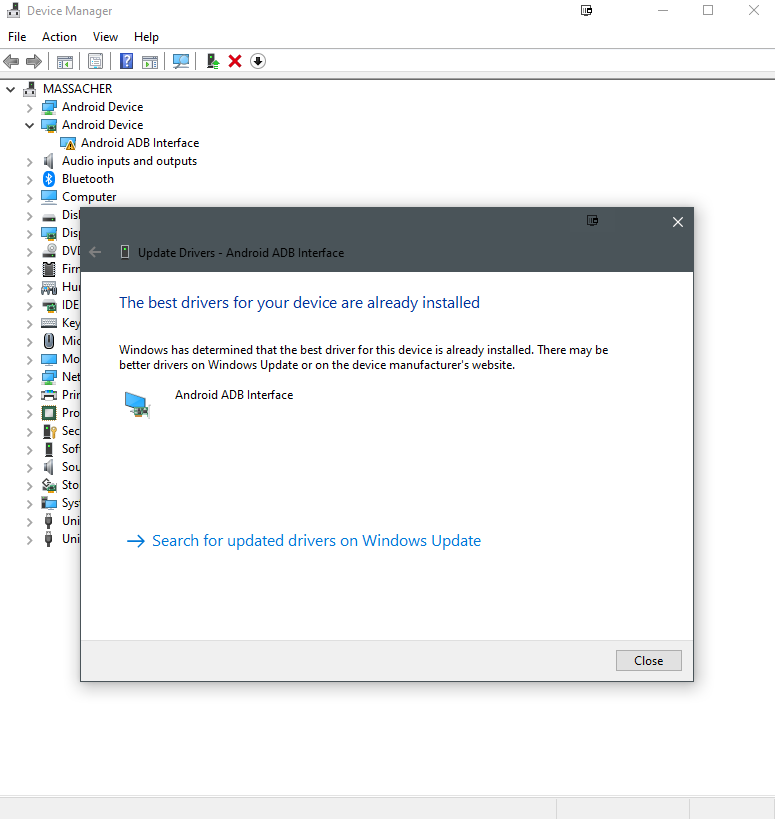Minimize the Device Manager window
This screenshot has width=775, height=819.
pyautogui.click(x=663, y=10)
